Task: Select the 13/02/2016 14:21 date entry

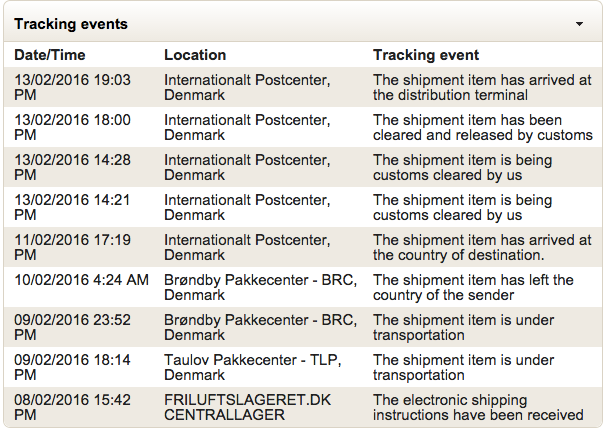Action: pos(72,207)
